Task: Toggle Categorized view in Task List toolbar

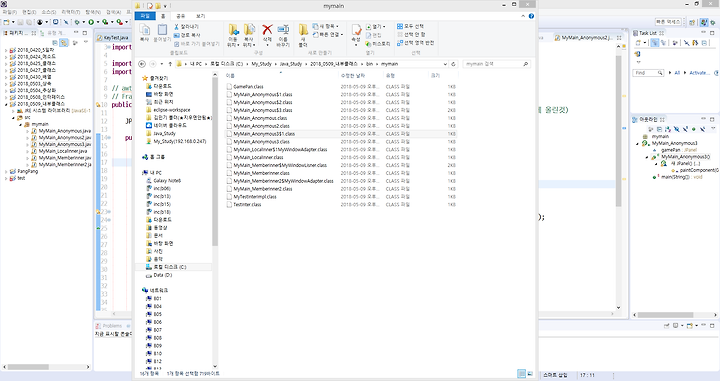Action: (654, 43)
